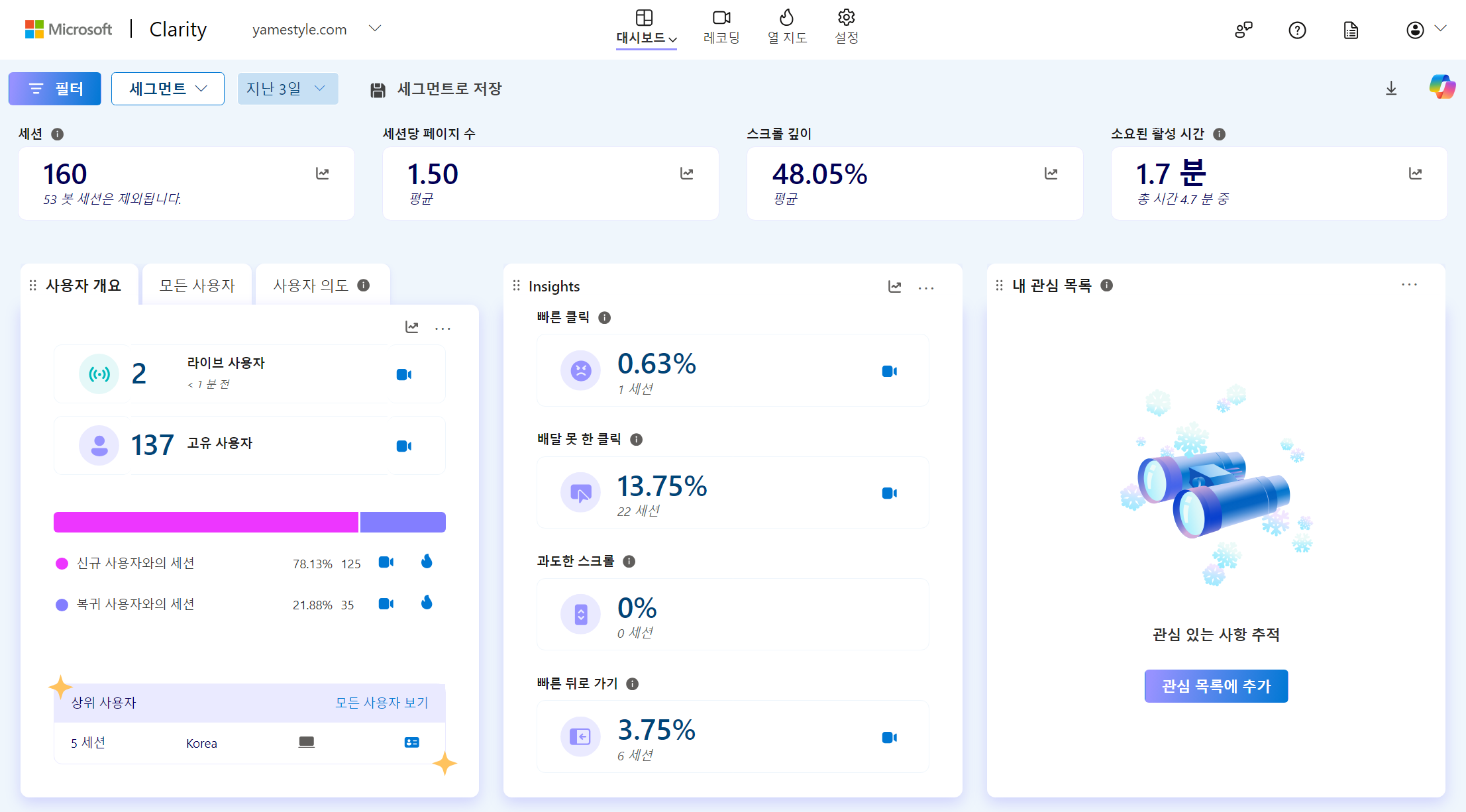Click the team sharing icon in header
This screenshot has height=812, width=1466.
tap(1243, 30)
